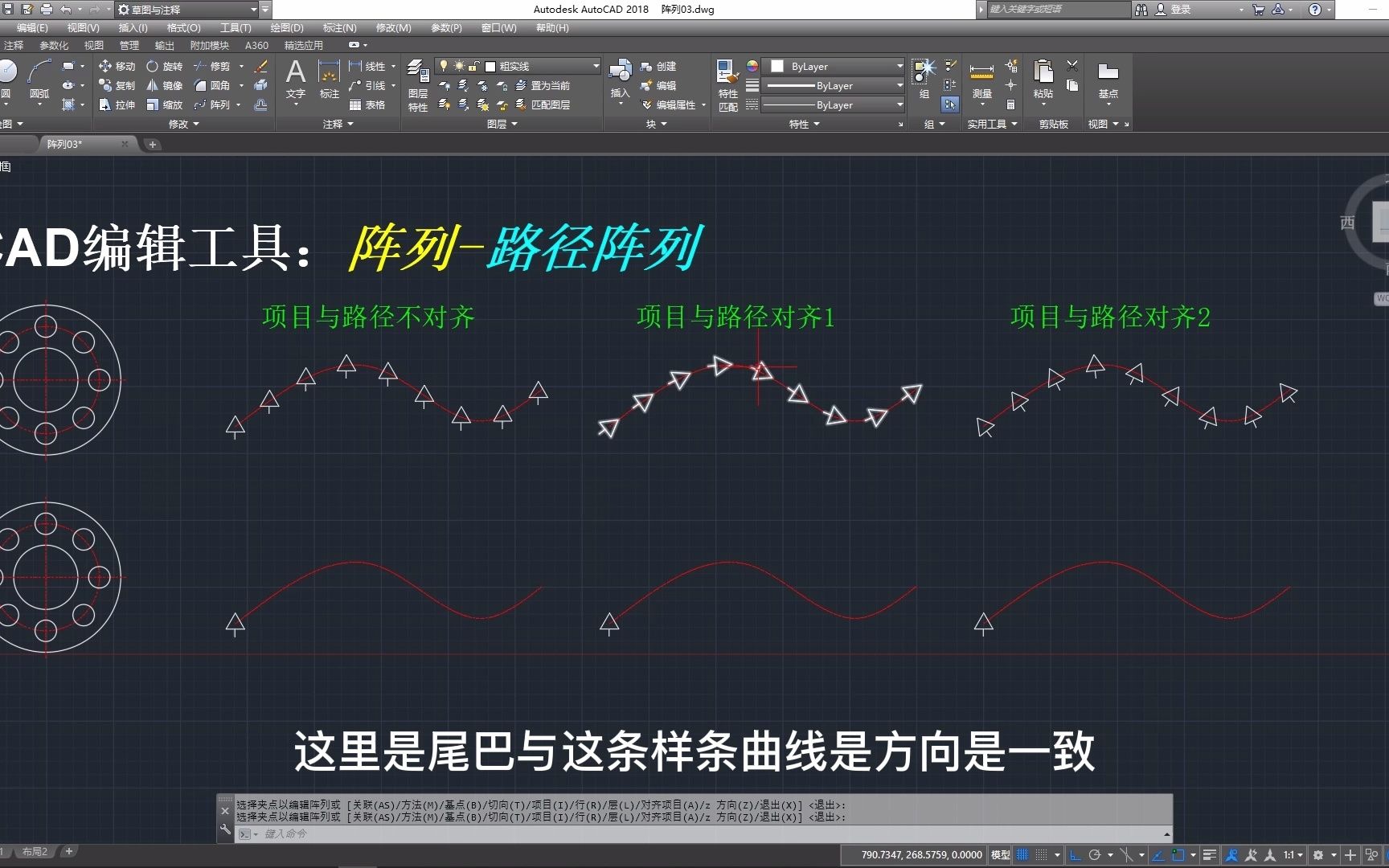This screenshot has width=1389, height=868.
Task: Select the 拉伸 (Stretch) tool
Action: click(123, 104)
